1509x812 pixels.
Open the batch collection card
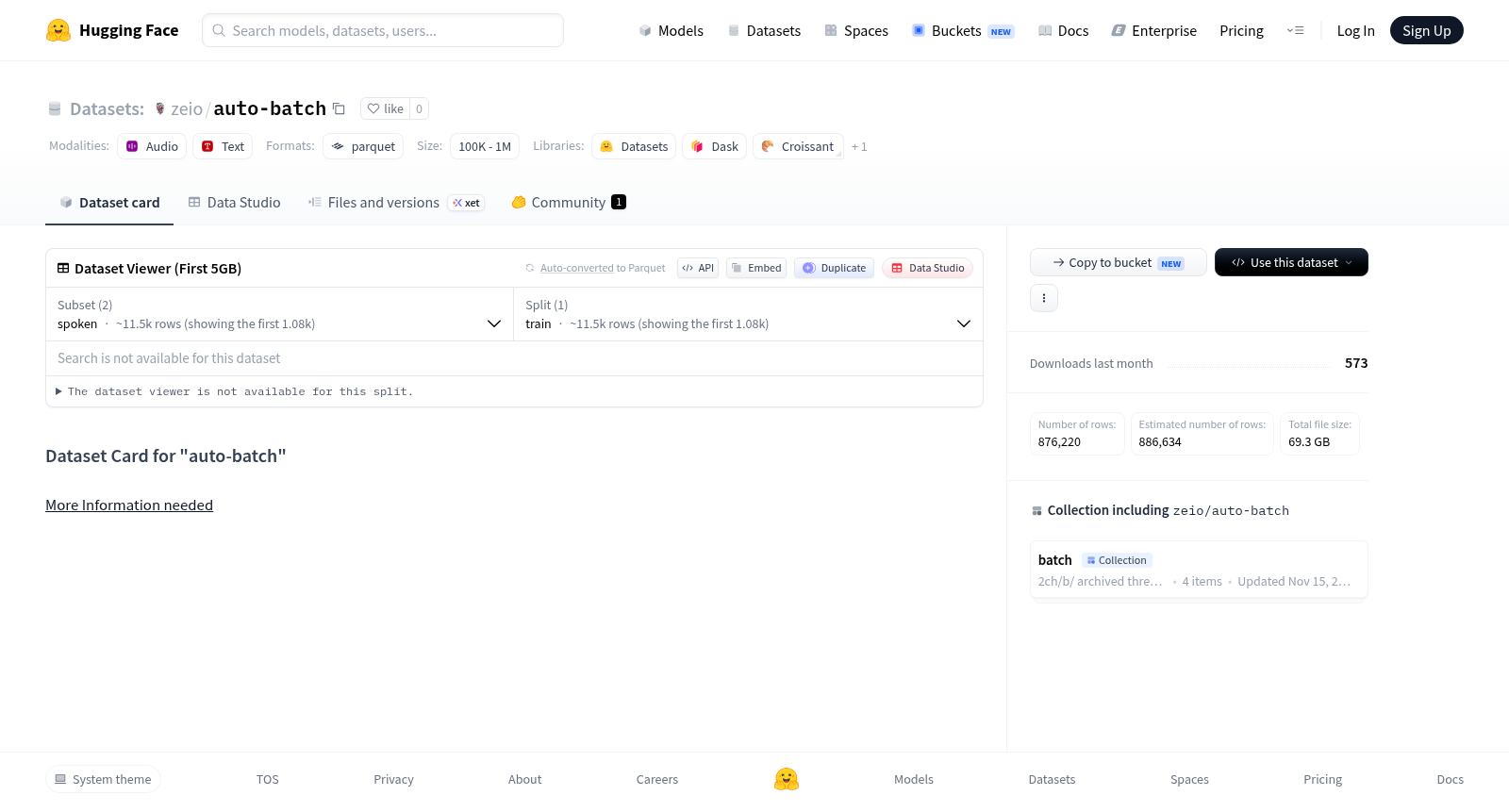pos(1199,570)
